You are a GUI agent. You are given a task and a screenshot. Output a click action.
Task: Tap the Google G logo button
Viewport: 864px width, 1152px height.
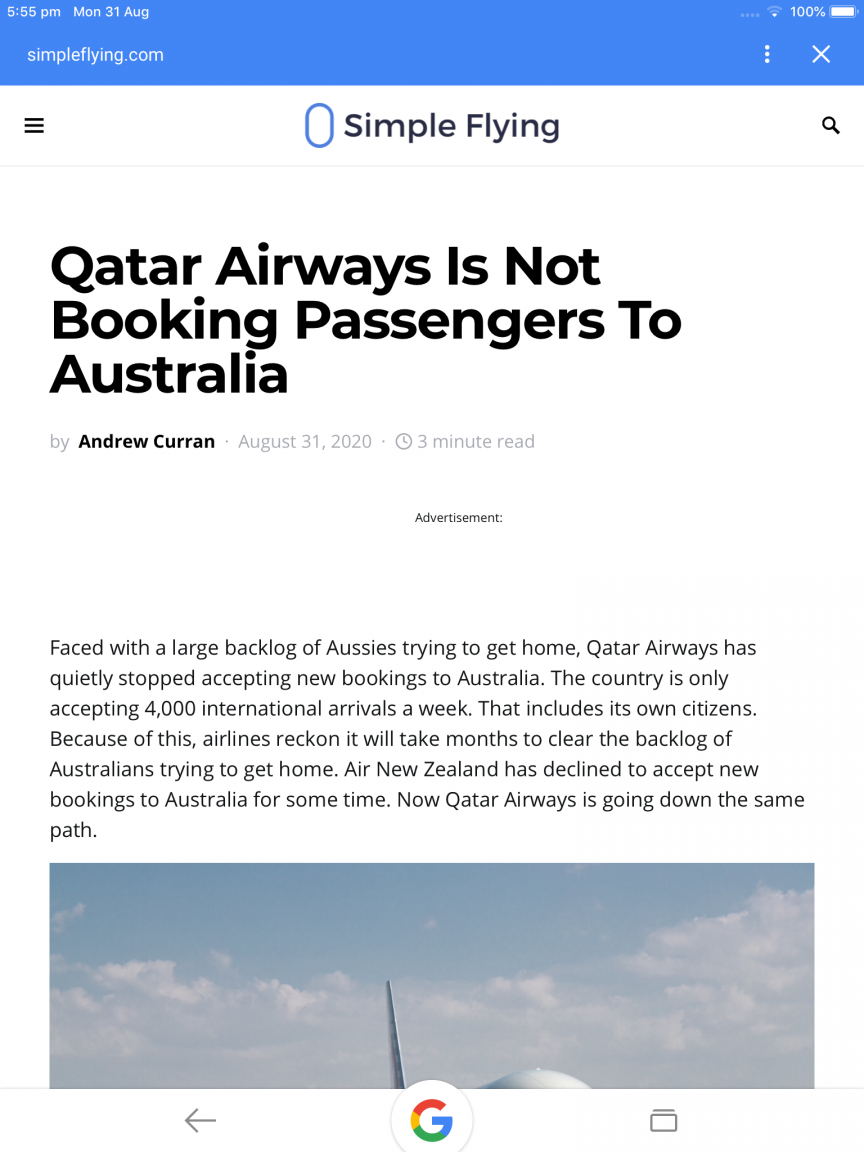(x=431, y=1120)
